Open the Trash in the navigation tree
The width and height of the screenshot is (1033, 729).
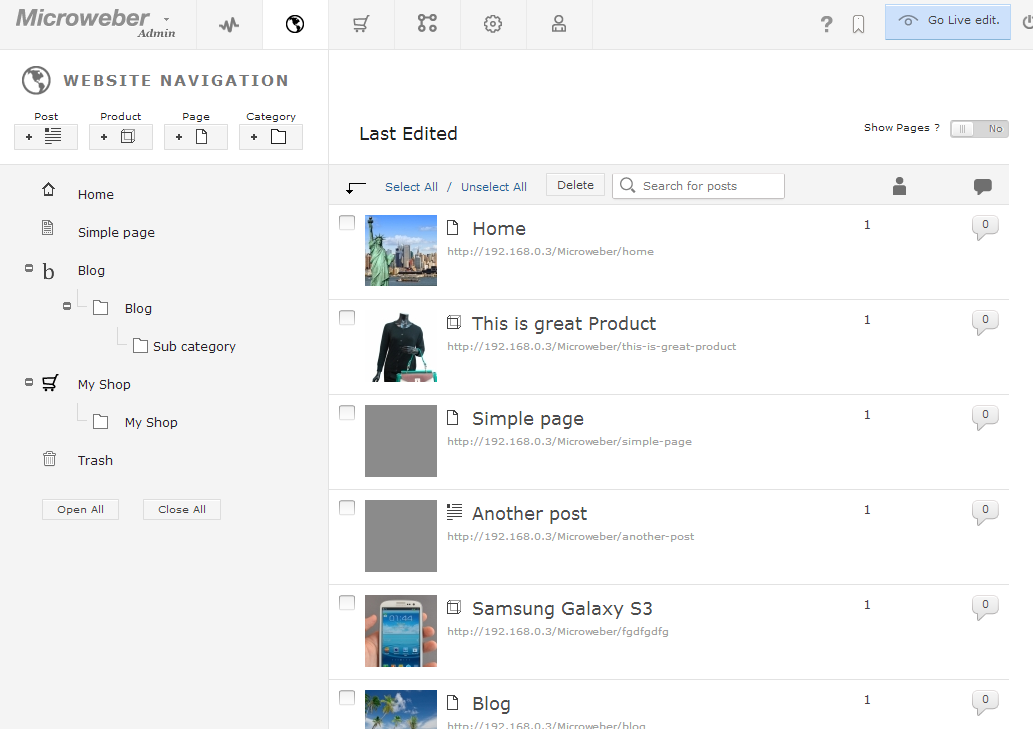tap(95, 460)
